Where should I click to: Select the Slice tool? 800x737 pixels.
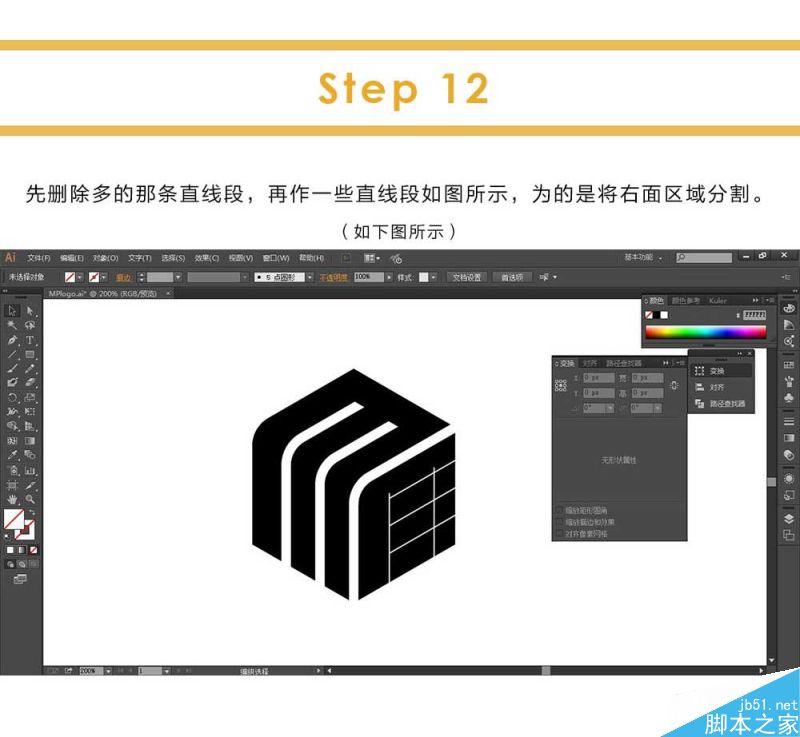click(30, 485)
